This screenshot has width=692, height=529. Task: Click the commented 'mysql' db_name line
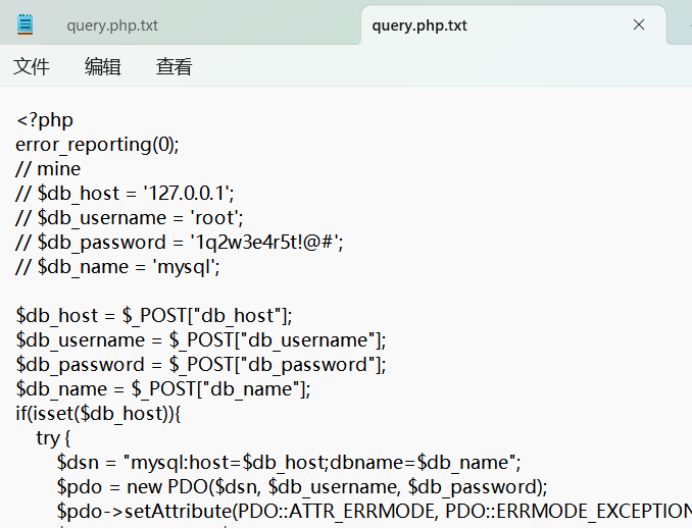[x=118, y=267]
